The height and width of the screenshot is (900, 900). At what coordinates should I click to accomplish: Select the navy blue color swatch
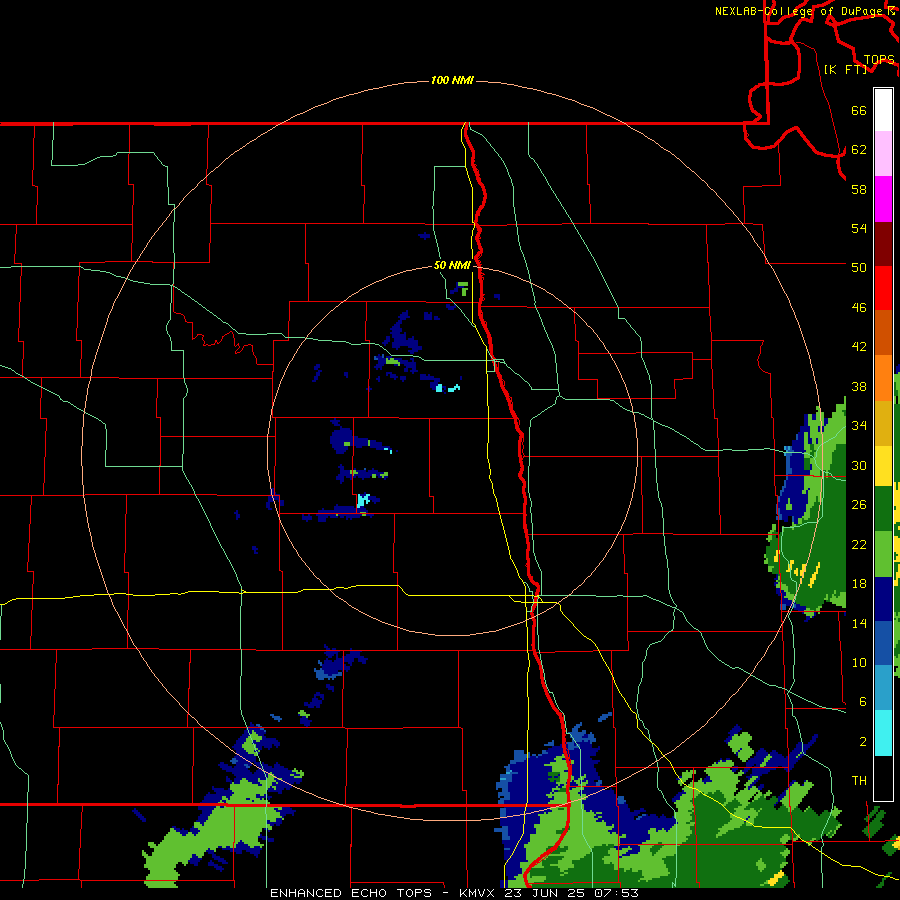coord(883,599)
